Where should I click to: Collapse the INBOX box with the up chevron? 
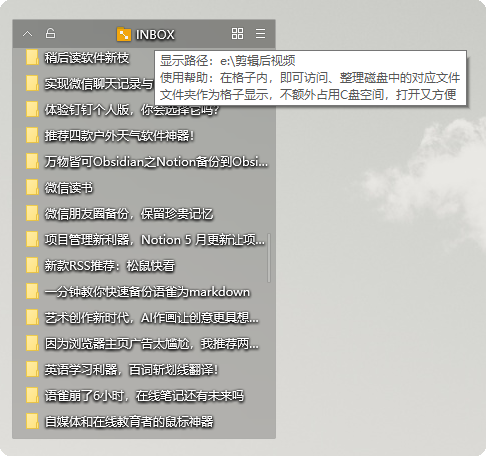coord(28,34)
